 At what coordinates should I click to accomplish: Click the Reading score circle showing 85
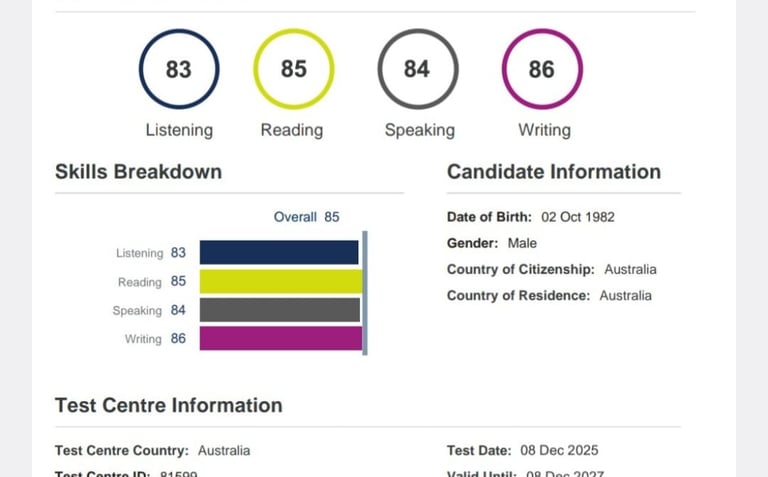[x=293, y=69]
